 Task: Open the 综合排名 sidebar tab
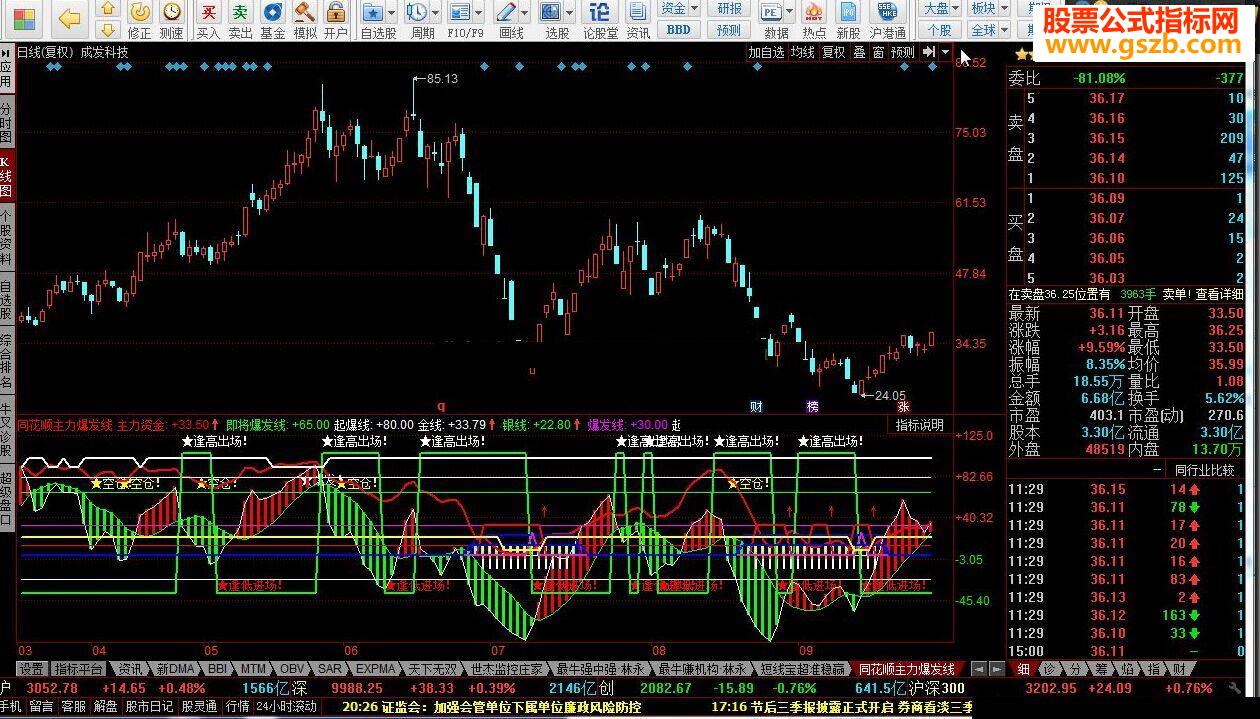(x=6, y=359)
